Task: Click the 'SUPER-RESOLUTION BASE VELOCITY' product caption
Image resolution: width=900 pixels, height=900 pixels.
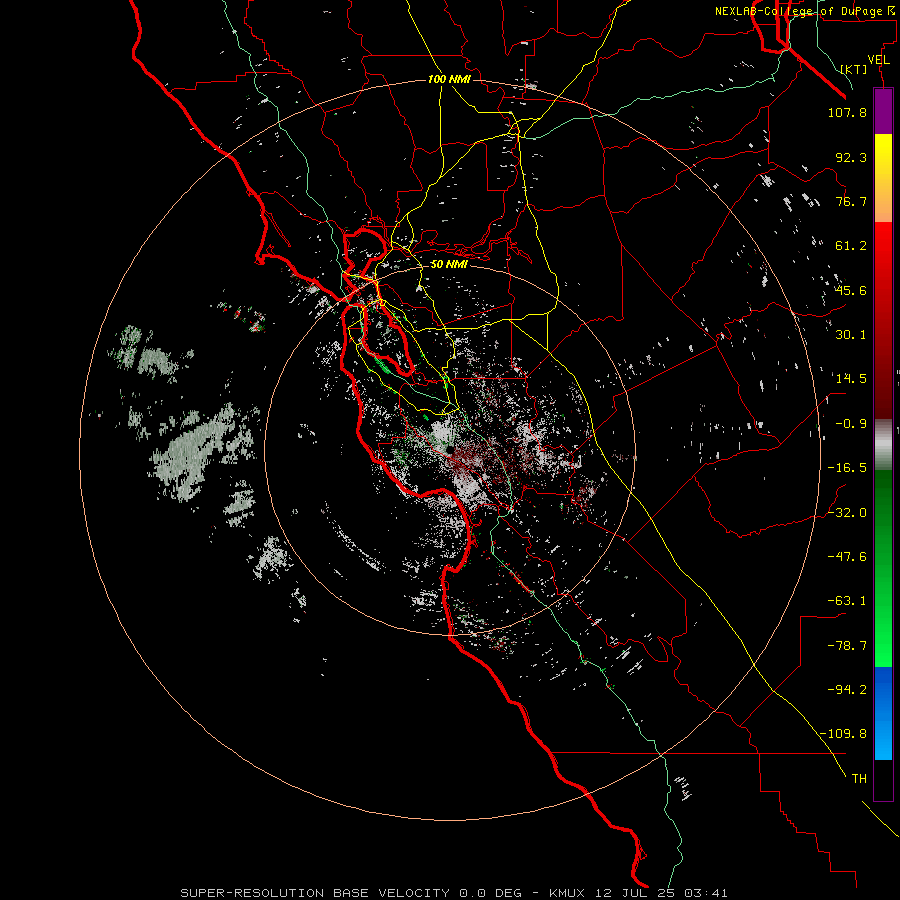Action: 317,893
